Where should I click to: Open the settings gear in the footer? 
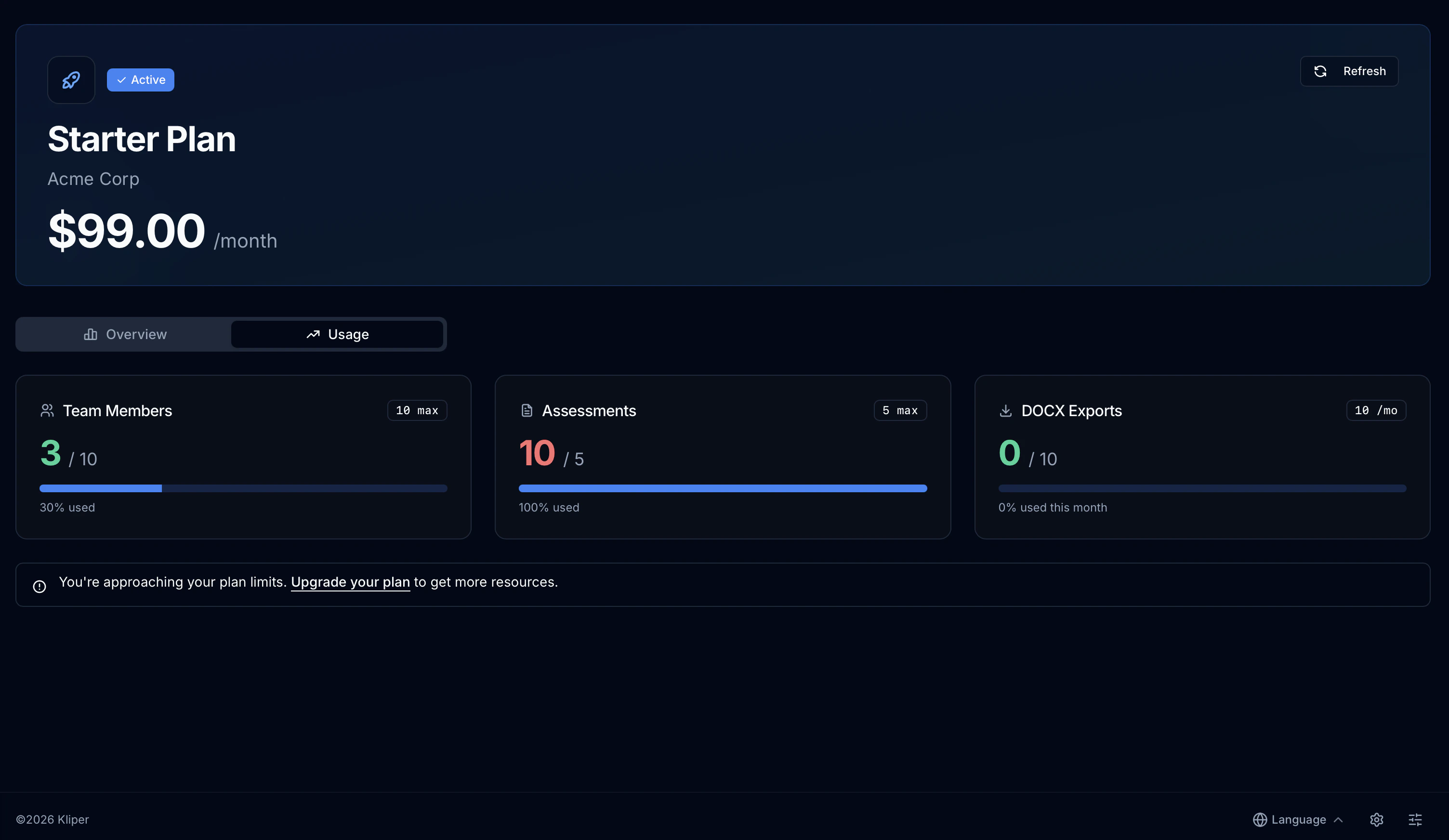pos(1377,819)
